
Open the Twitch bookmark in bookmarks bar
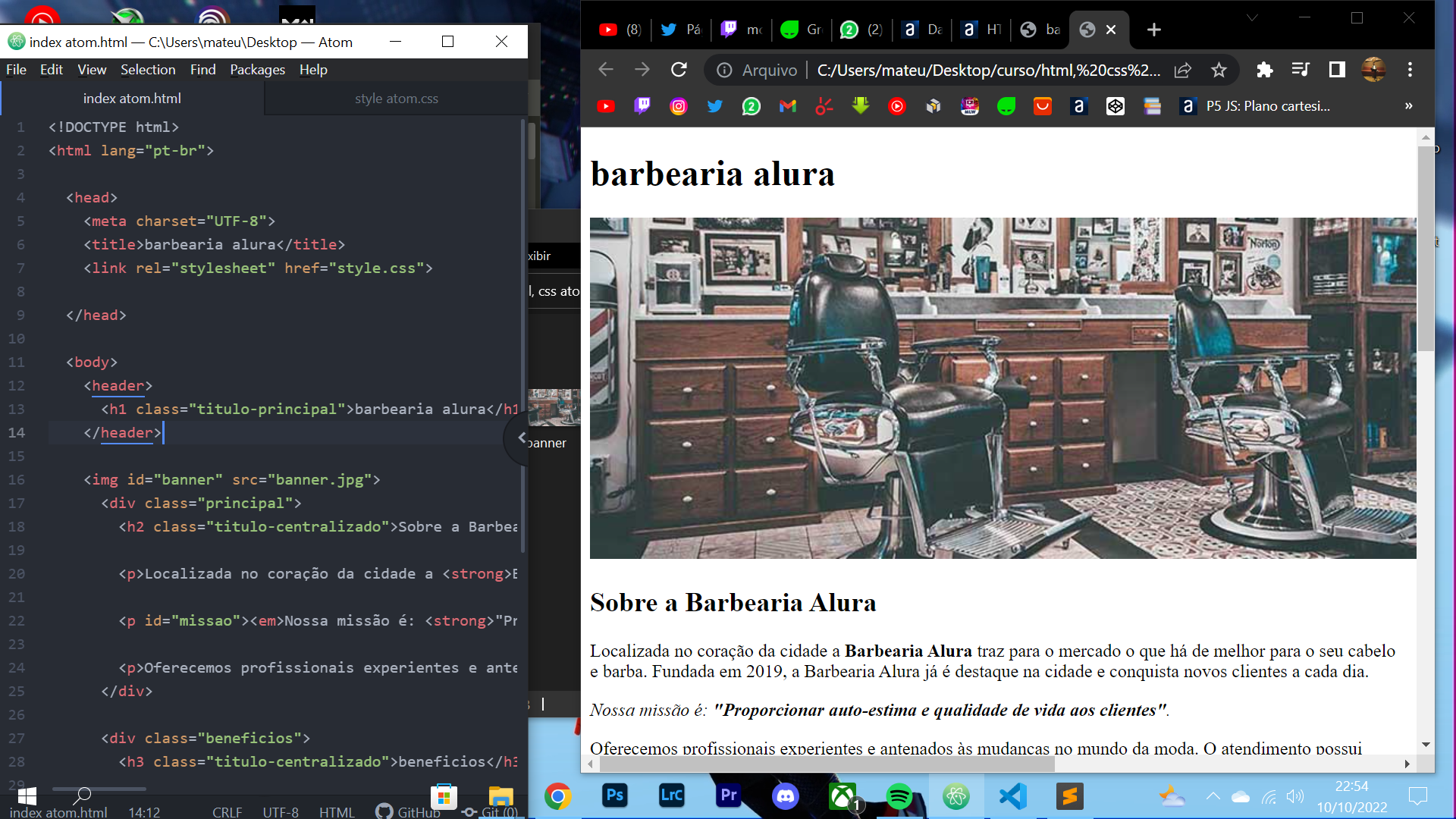[x=642, y=106]
